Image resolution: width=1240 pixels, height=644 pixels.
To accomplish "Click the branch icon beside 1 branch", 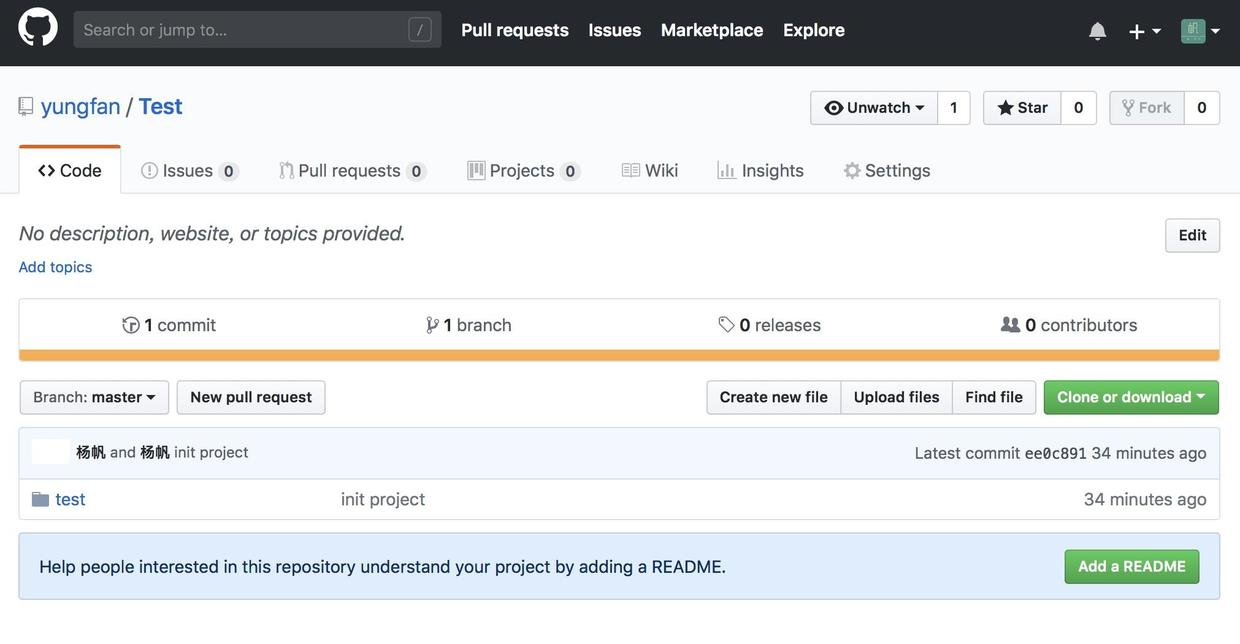I will (x=432, y=325).
